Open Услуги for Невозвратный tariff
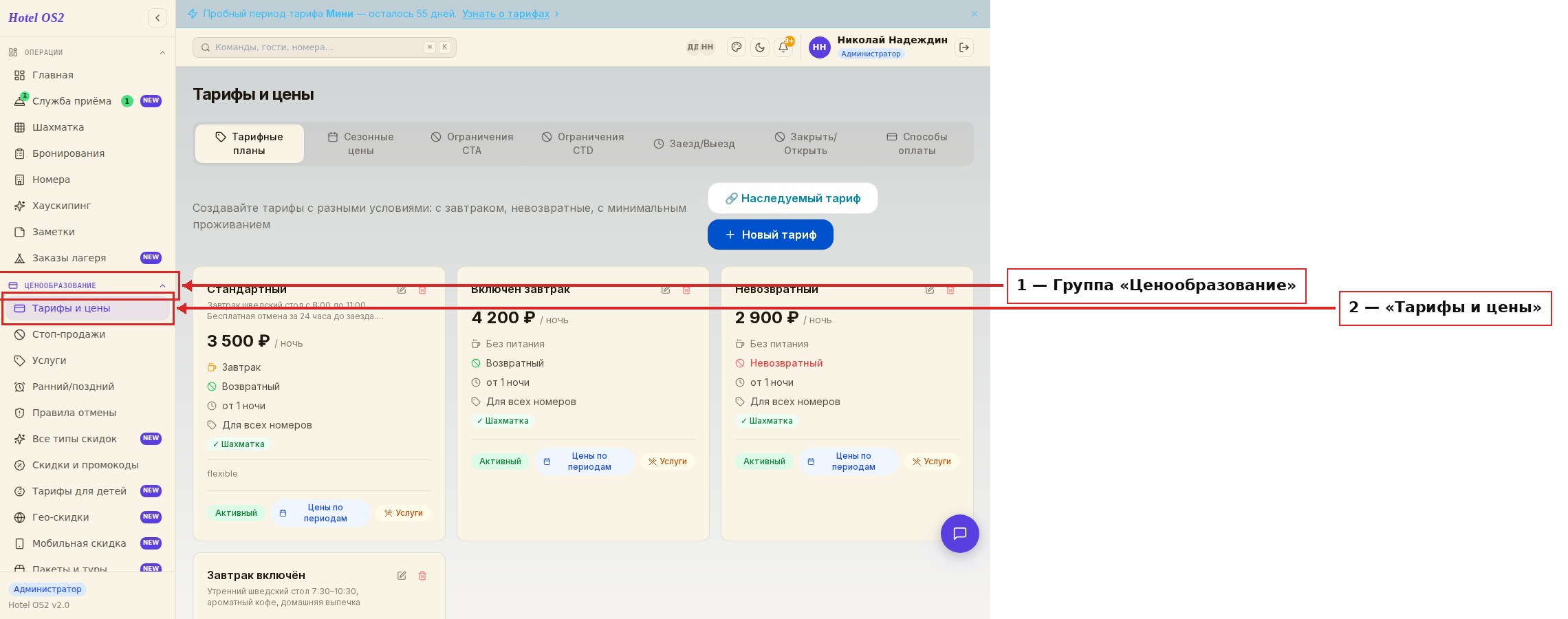Image resolution: width=1568 pixels, height=619 pixels. coord(932,461)
